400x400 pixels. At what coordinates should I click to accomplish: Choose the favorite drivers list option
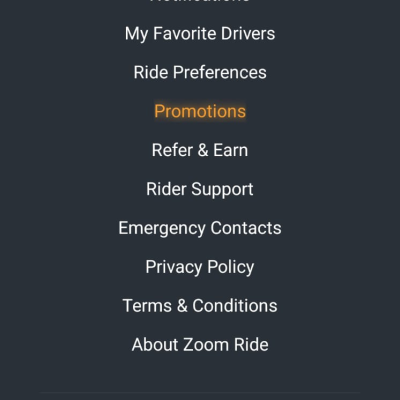coord(200,34)
